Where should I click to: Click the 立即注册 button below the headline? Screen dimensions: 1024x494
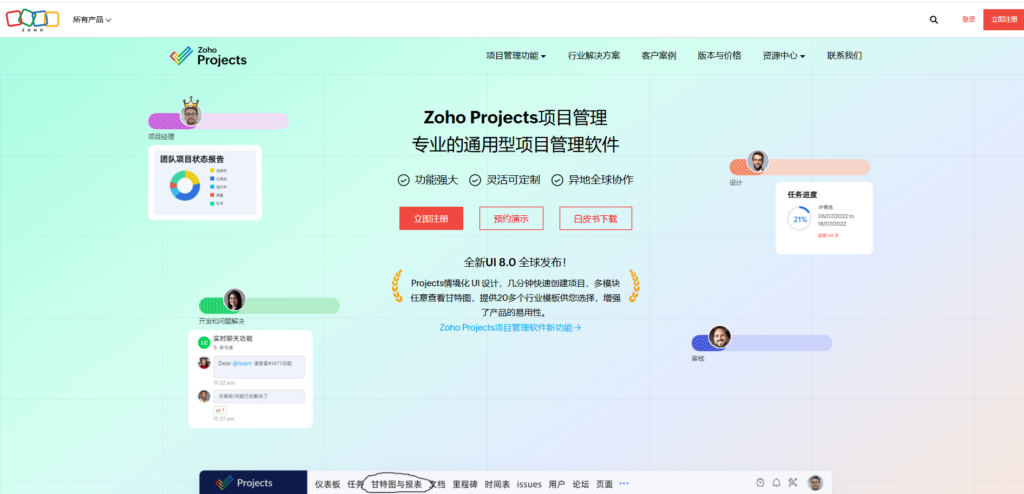[431, 219]
